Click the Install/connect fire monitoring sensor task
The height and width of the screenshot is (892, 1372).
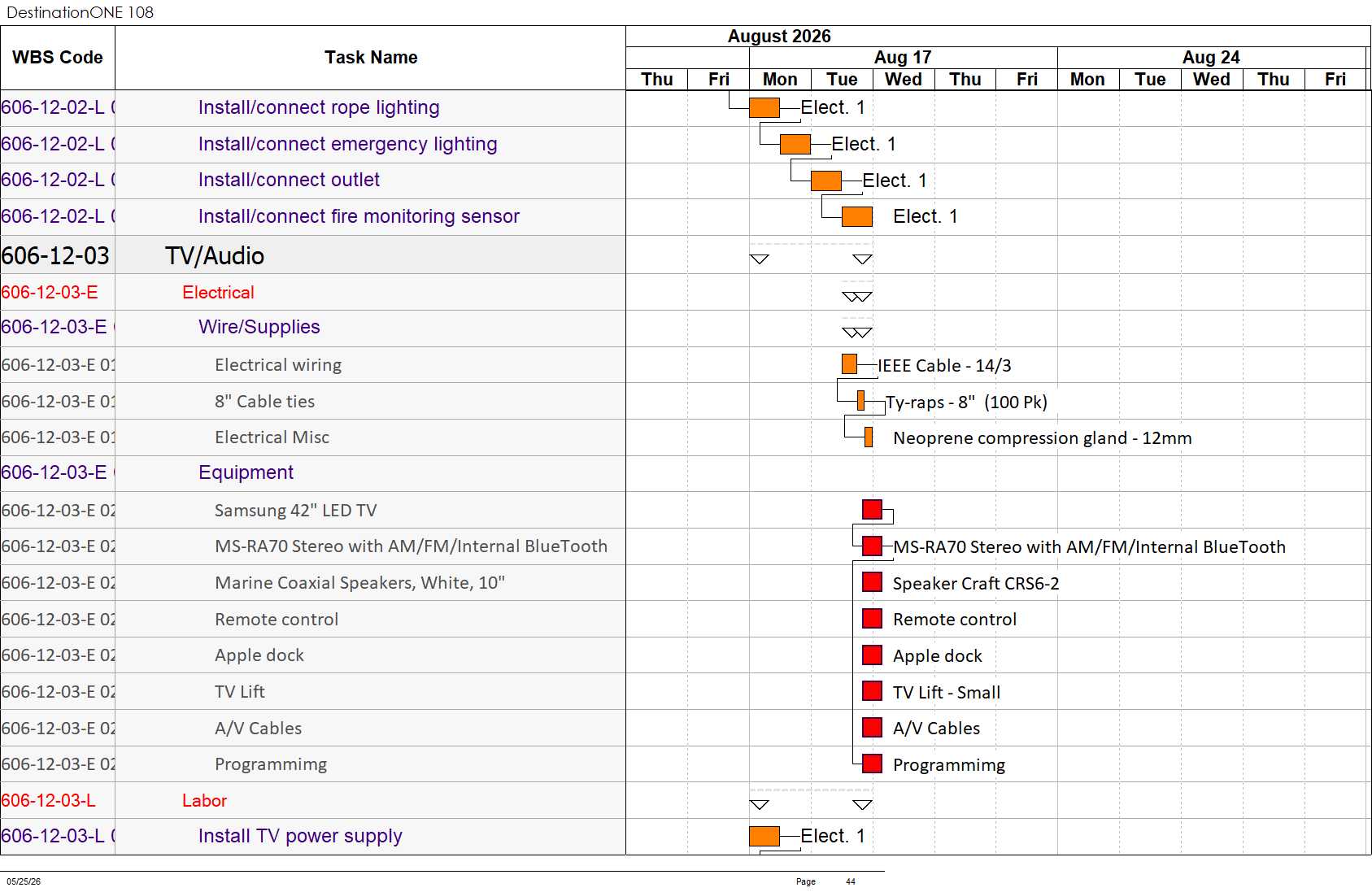tap(359, 216)
